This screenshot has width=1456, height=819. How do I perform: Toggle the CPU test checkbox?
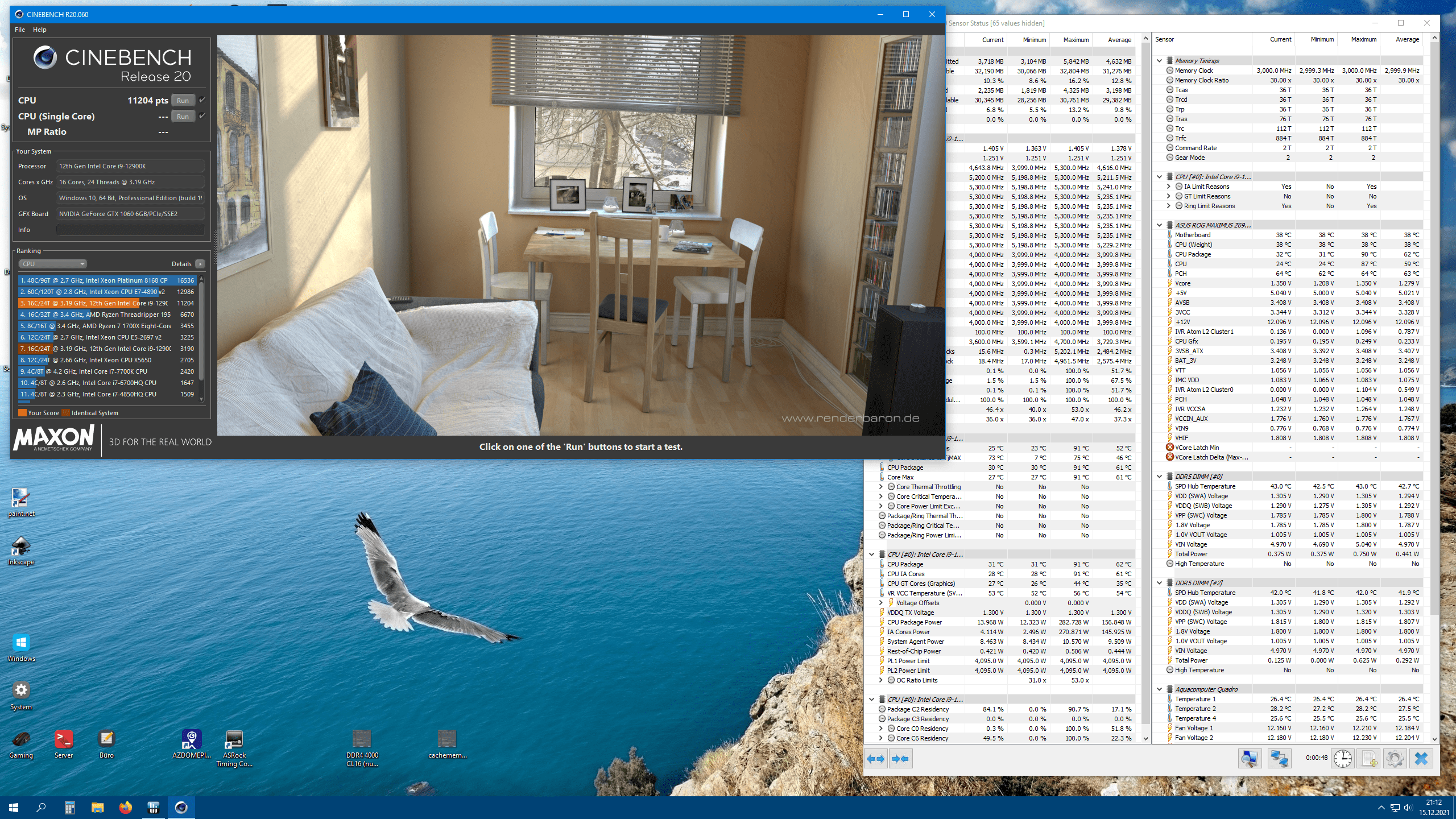(202, 100)
